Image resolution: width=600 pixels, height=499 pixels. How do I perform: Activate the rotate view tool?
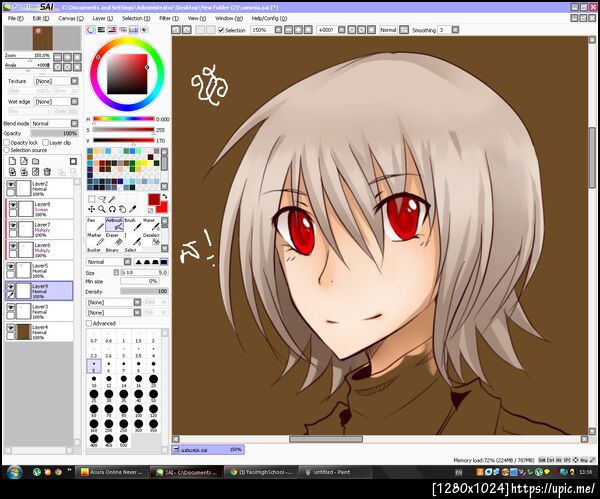tap(112, 209)
